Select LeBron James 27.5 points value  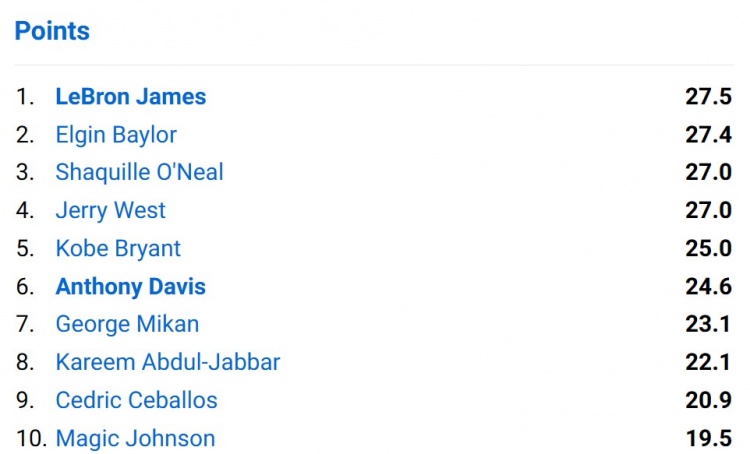tap(708, 97)
